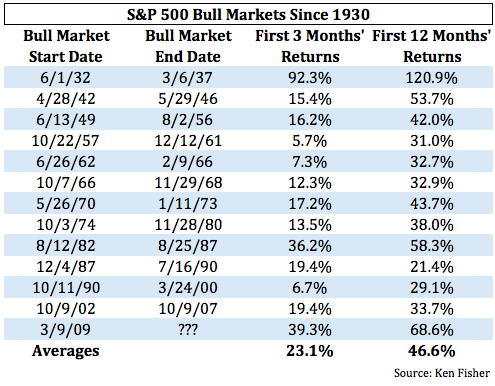495x386 pixels.
Task: Click the 120.9% twelve-month return cell
Action: coord(432,78)
